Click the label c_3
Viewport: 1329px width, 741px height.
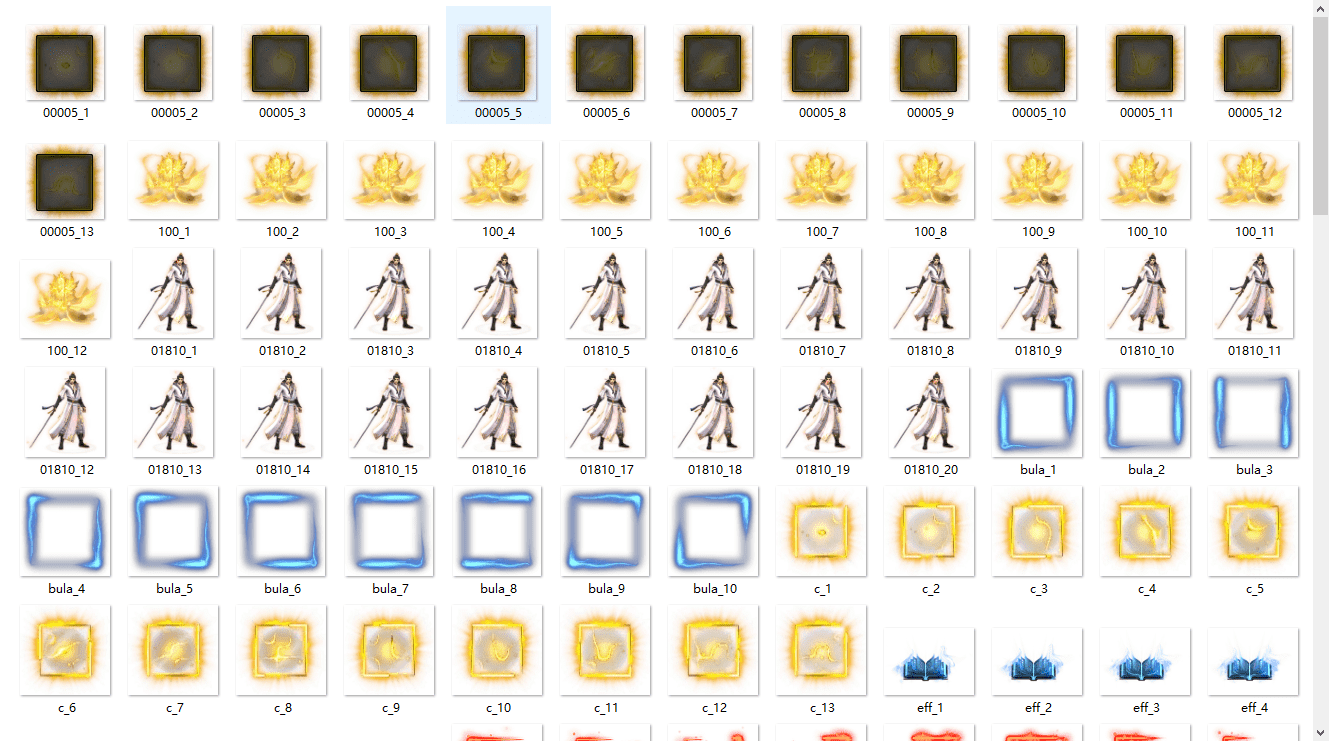point(1038,589)
